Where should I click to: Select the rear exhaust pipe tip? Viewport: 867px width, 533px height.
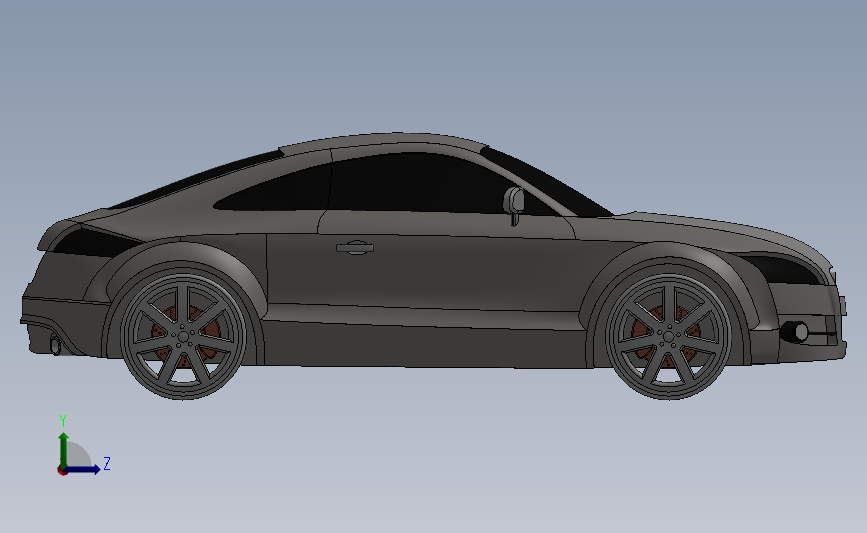56,344
